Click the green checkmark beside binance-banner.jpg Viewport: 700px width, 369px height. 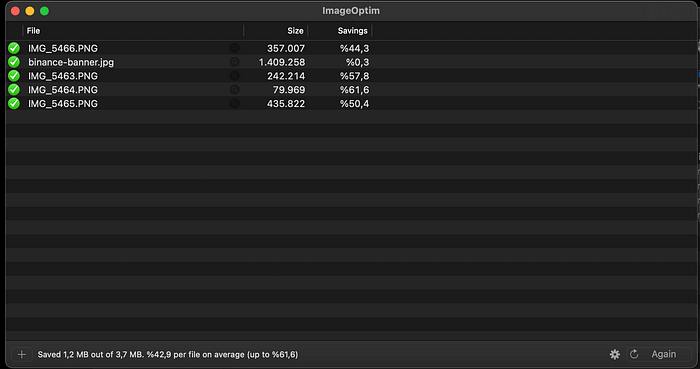[x=14, y=62]
